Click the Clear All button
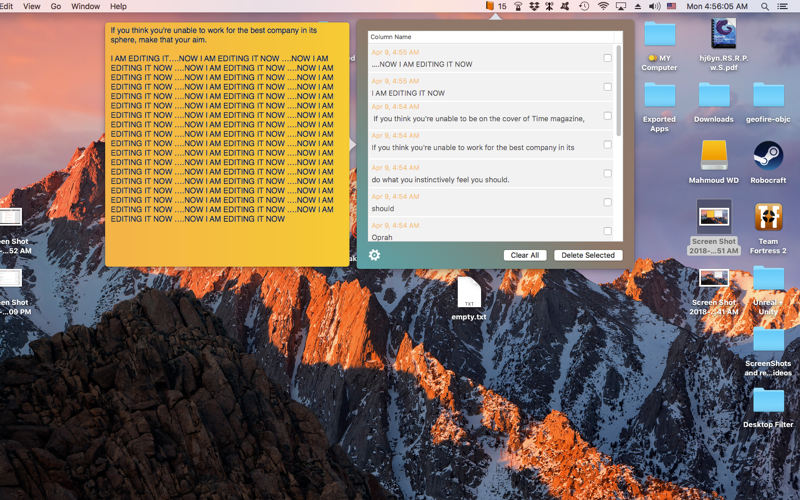The height and width of the screenshot is (500, 800). (524, 255)
